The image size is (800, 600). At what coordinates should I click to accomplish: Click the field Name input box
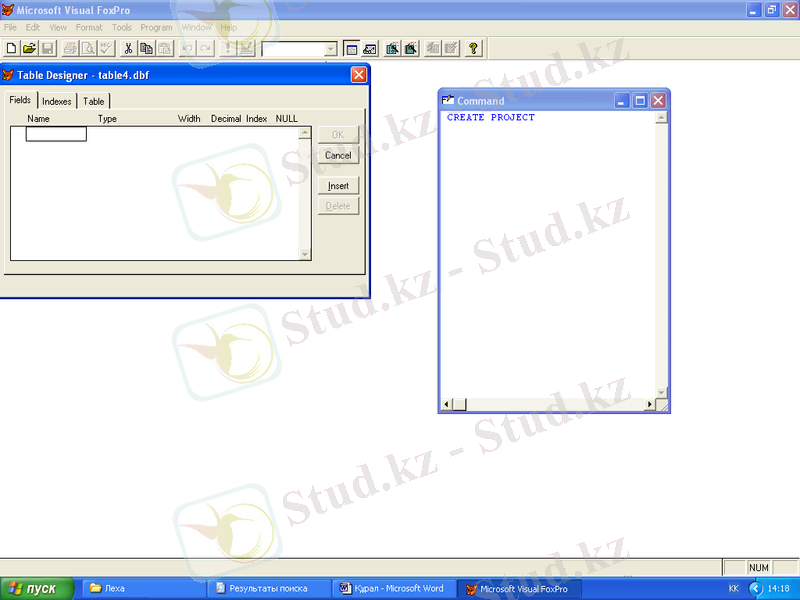[x=56, y=134]
